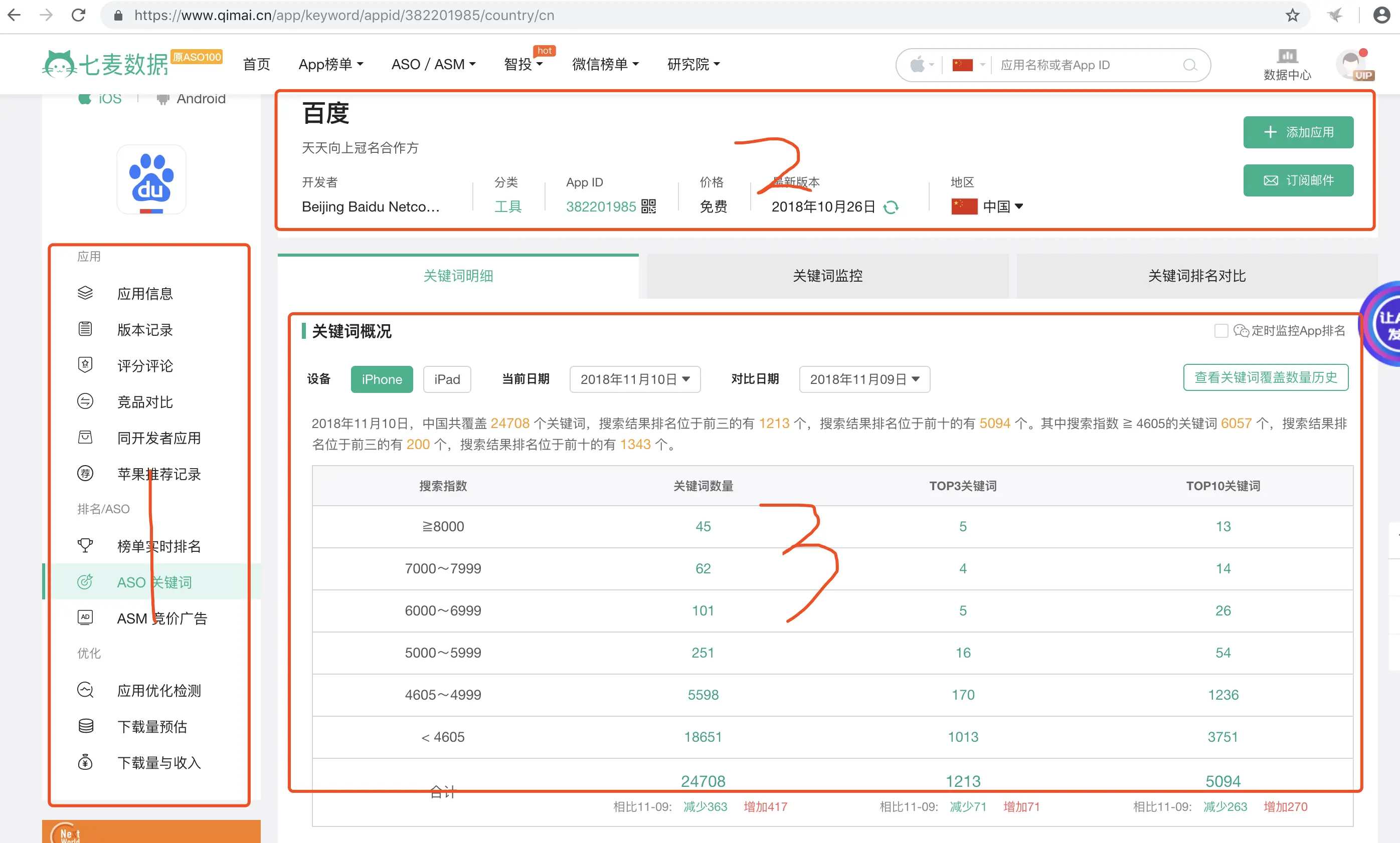Select the iPhone device toggle
The height and width of the screenshot is (843, 1400).
pyautogui.click(x=382, y=379)
